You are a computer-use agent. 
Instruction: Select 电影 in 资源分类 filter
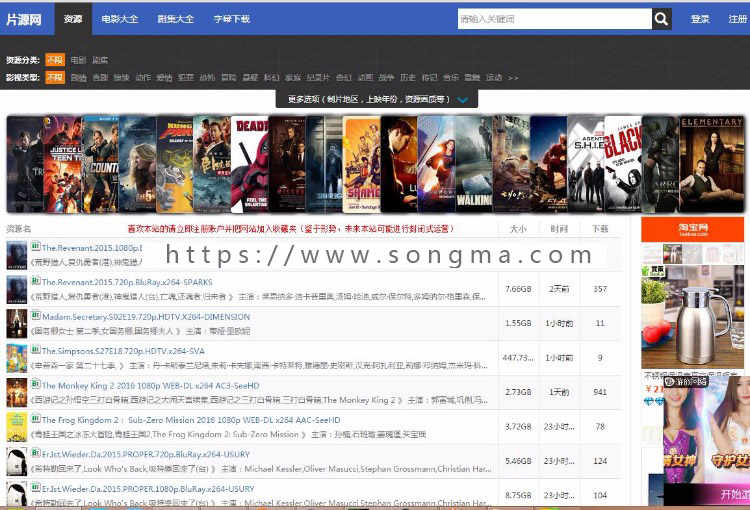78,60
